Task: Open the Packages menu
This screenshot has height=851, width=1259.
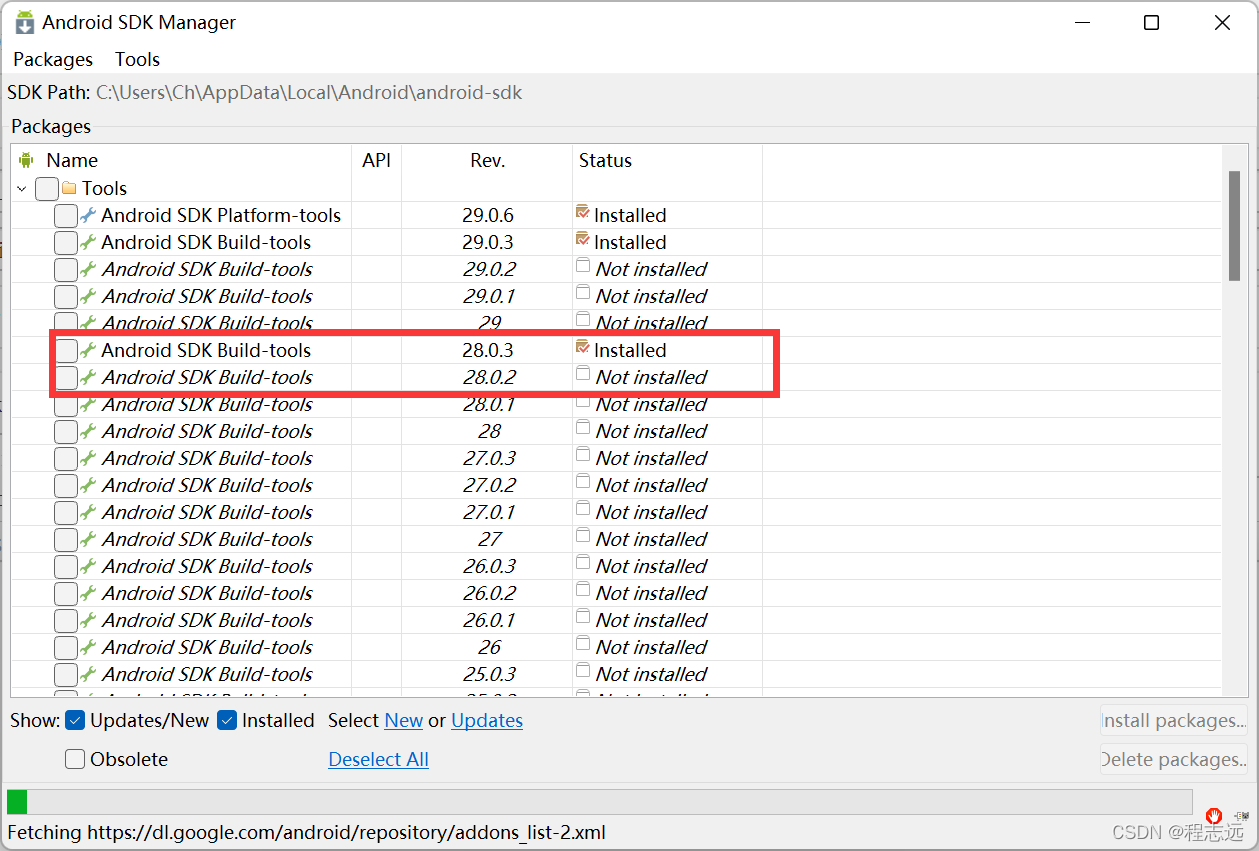Action: [53, 59]
